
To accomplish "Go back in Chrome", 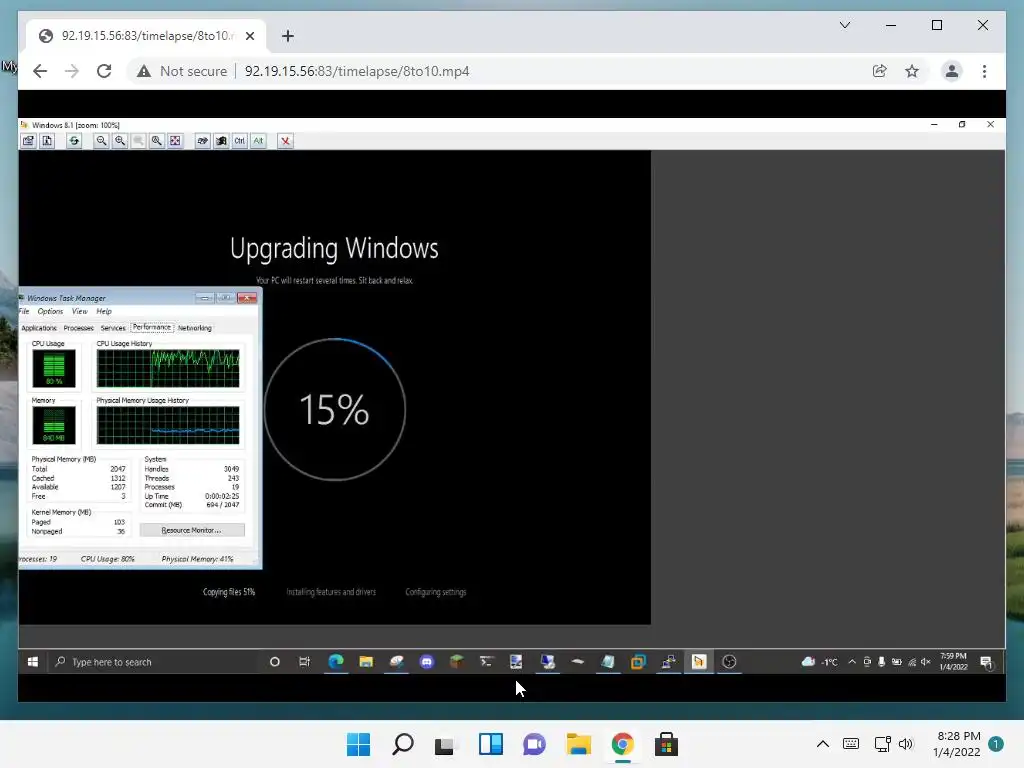I will coord(40,71).
